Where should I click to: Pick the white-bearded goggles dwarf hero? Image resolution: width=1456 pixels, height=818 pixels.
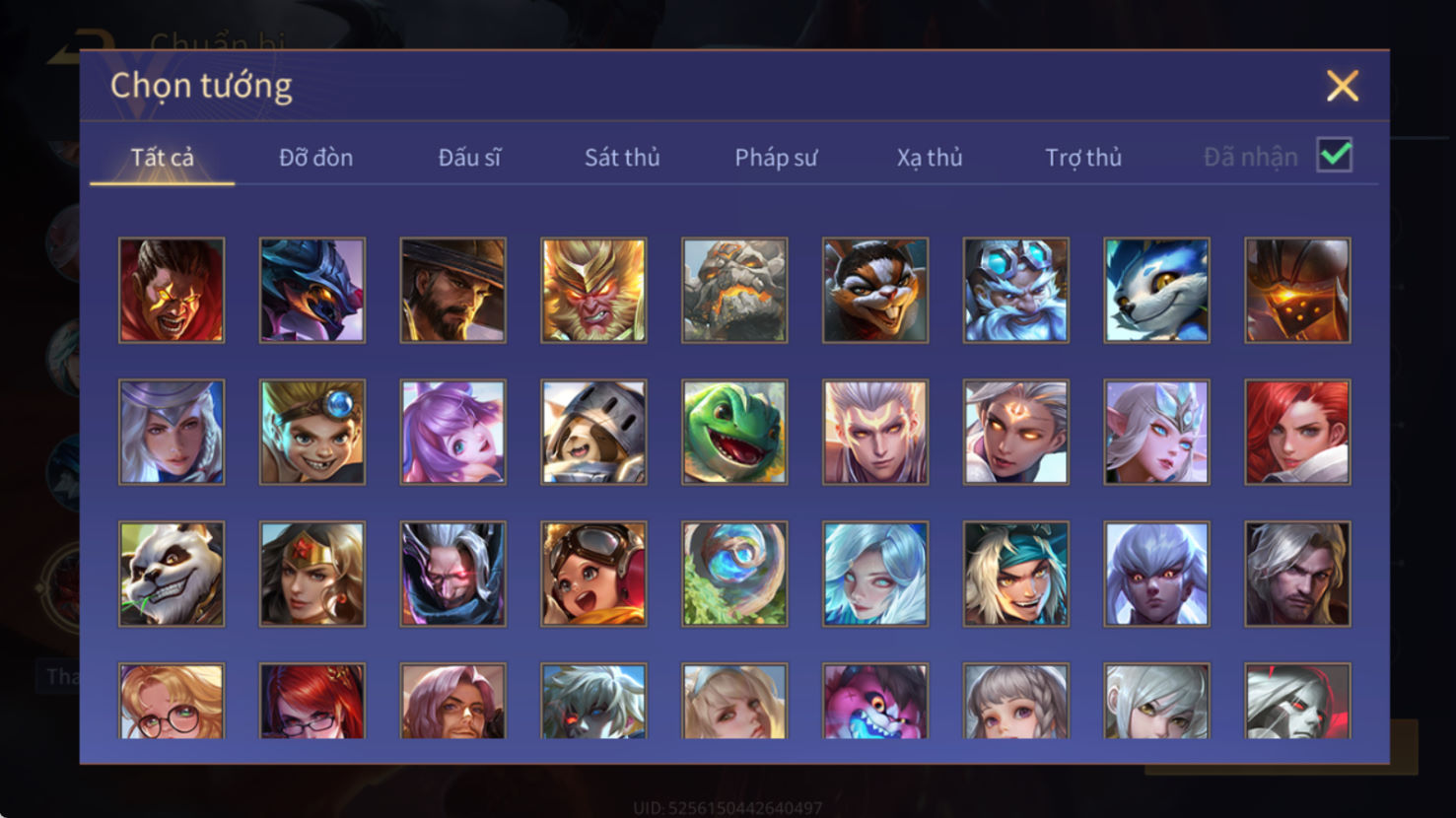(1015, 290)
